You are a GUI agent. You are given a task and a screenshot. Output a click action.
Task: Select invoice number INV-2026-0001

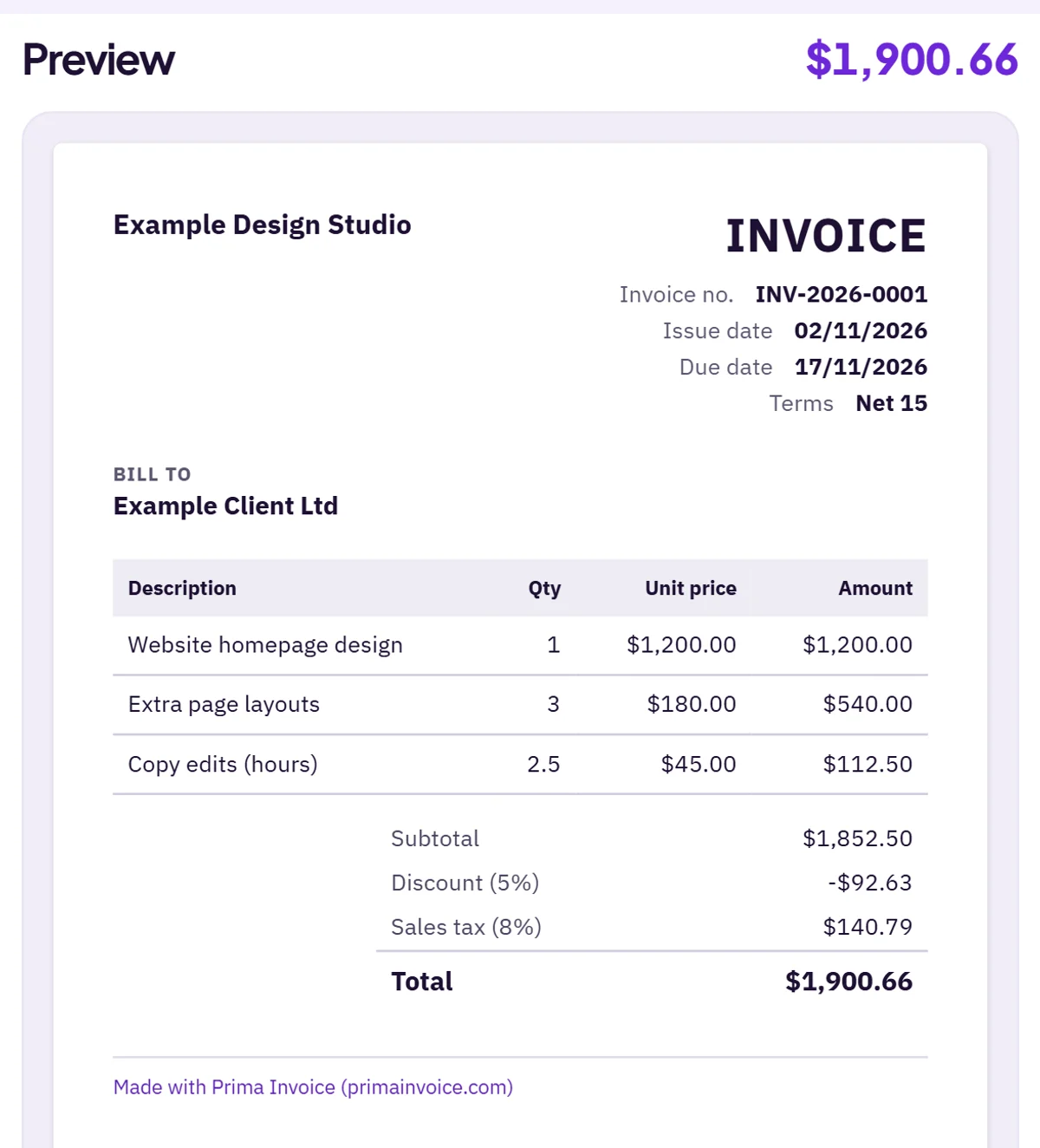tap(841, 295)
